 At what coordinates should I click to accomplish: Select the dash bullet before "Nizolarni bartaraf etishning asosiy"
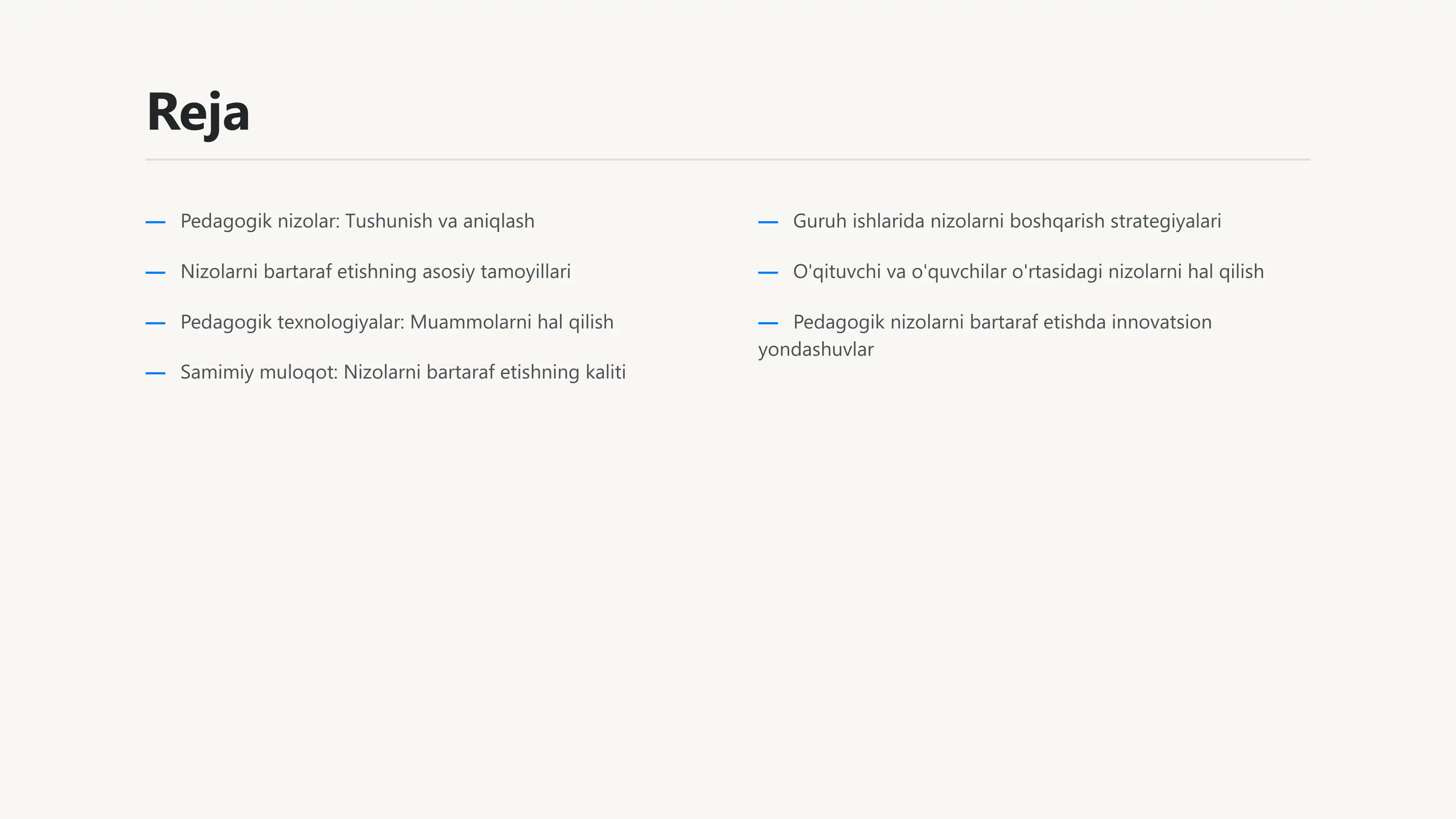[x=156, y=273]
